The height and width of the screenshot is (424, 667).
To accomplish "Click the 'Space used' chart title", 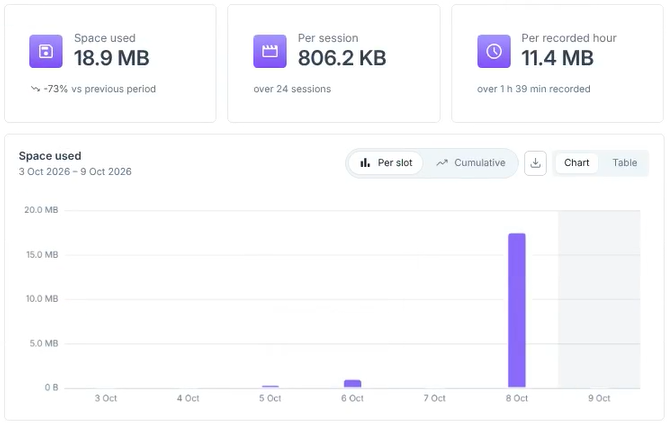I will 50,156.
